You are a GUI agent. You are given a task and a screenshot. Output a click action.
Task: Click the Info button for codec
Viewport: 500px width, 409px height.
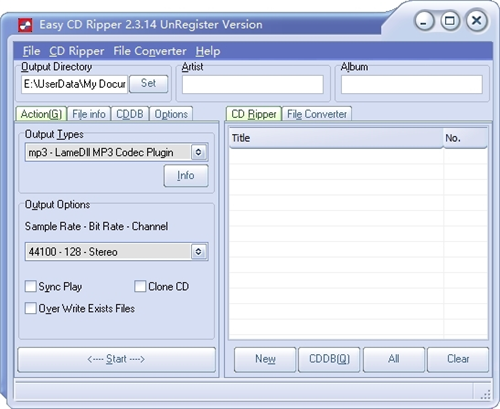tap(186, 175)
